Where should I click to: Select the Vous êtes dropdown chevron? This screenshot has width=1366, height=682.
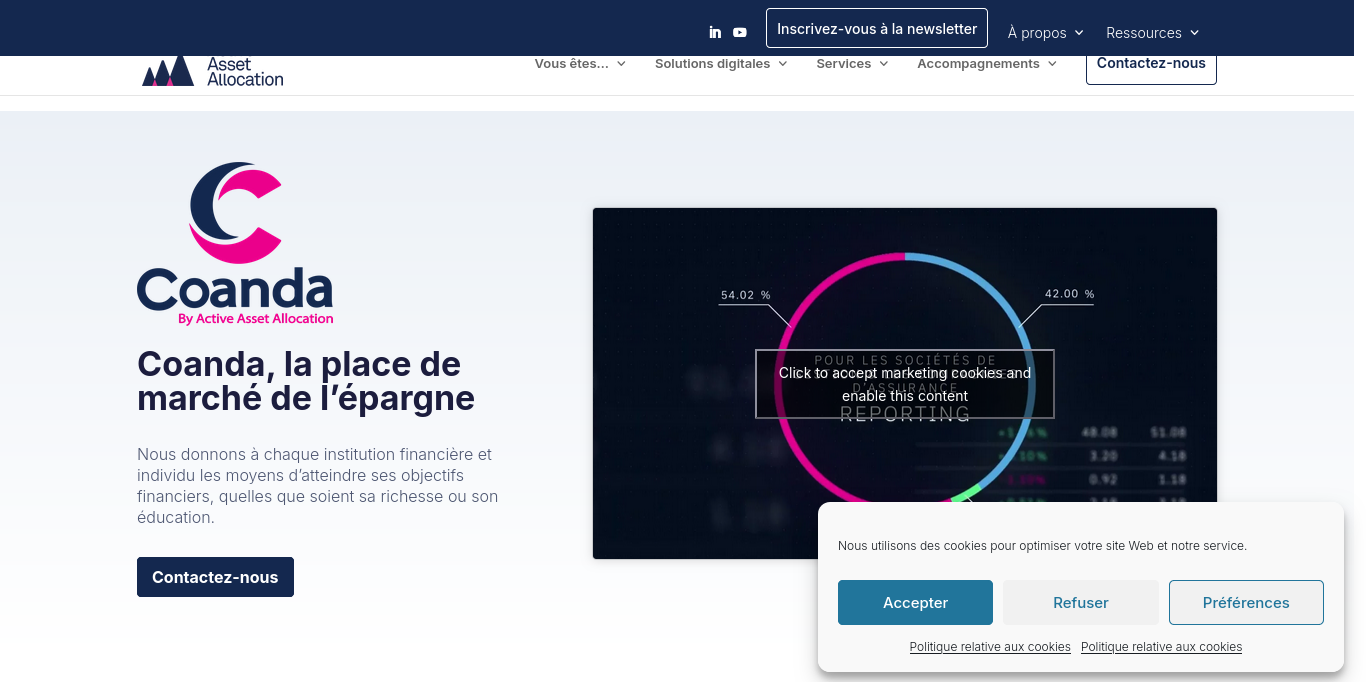(622, 63)
